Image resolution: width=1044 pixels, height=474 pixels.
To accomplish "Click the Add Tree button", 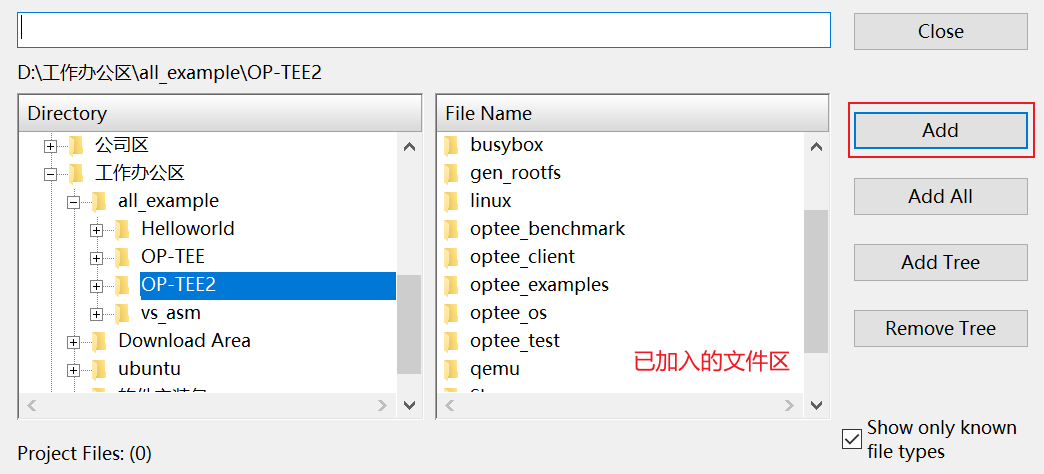I will [x=940, y=262].
